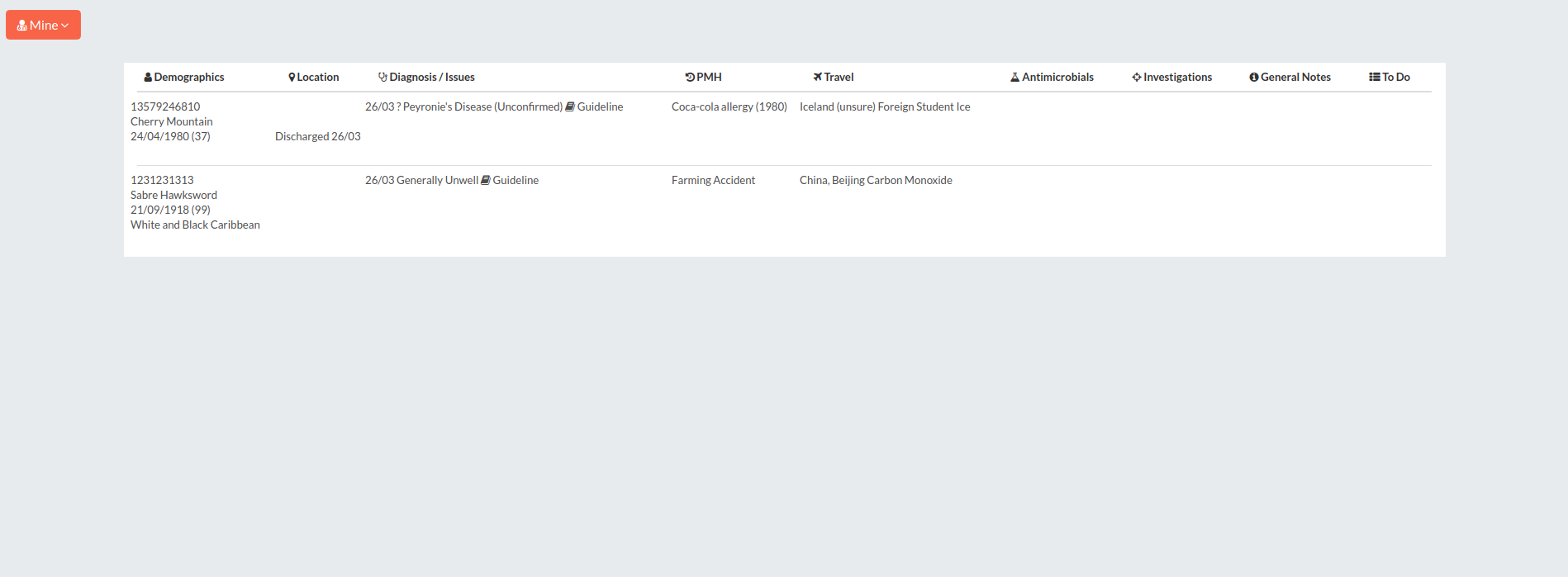Click the history icon beside PMH

(690, 77)
